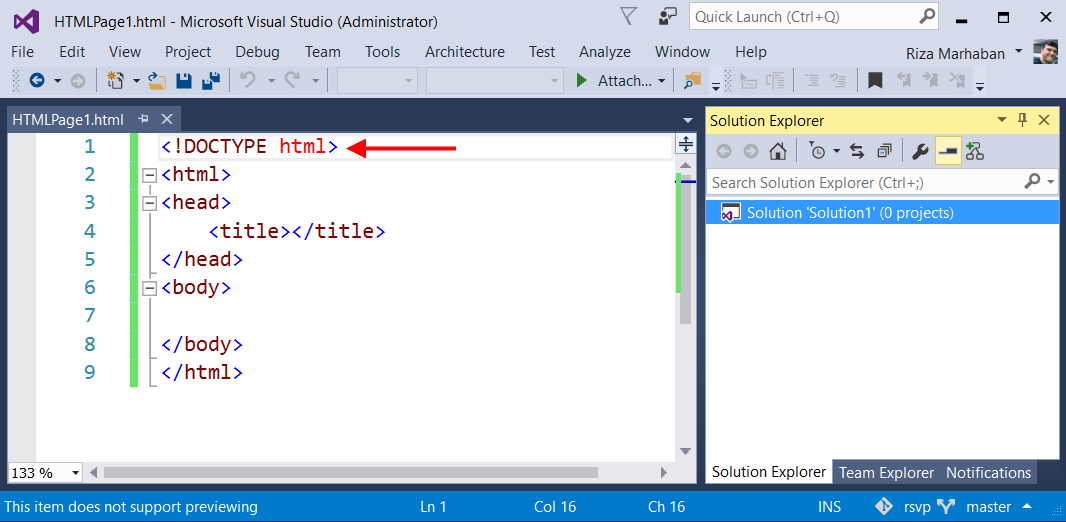Collapse the html tag in editor
Viewport: 1066px width, 522px height.
click(150, 175)
